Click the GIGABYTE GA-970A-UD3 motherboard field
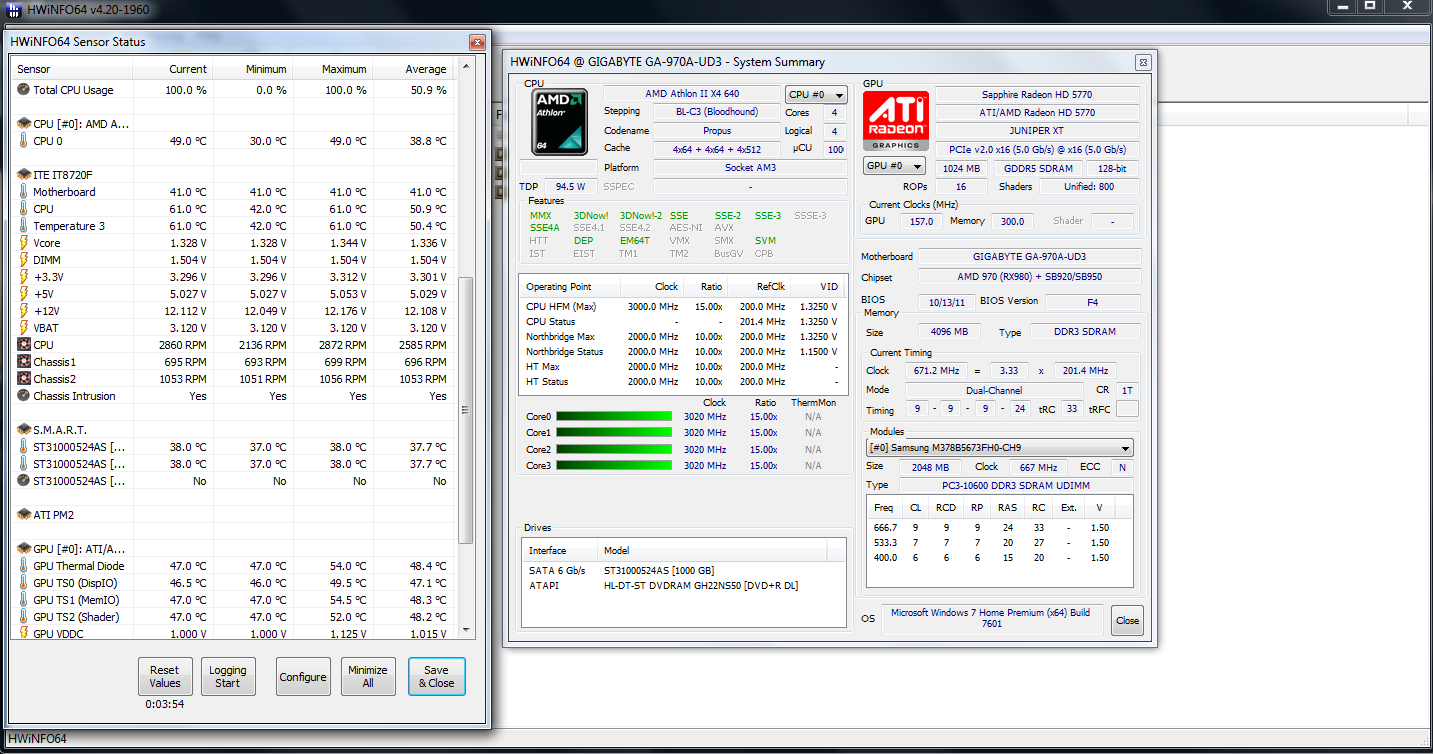 (x=1029, y=256)
